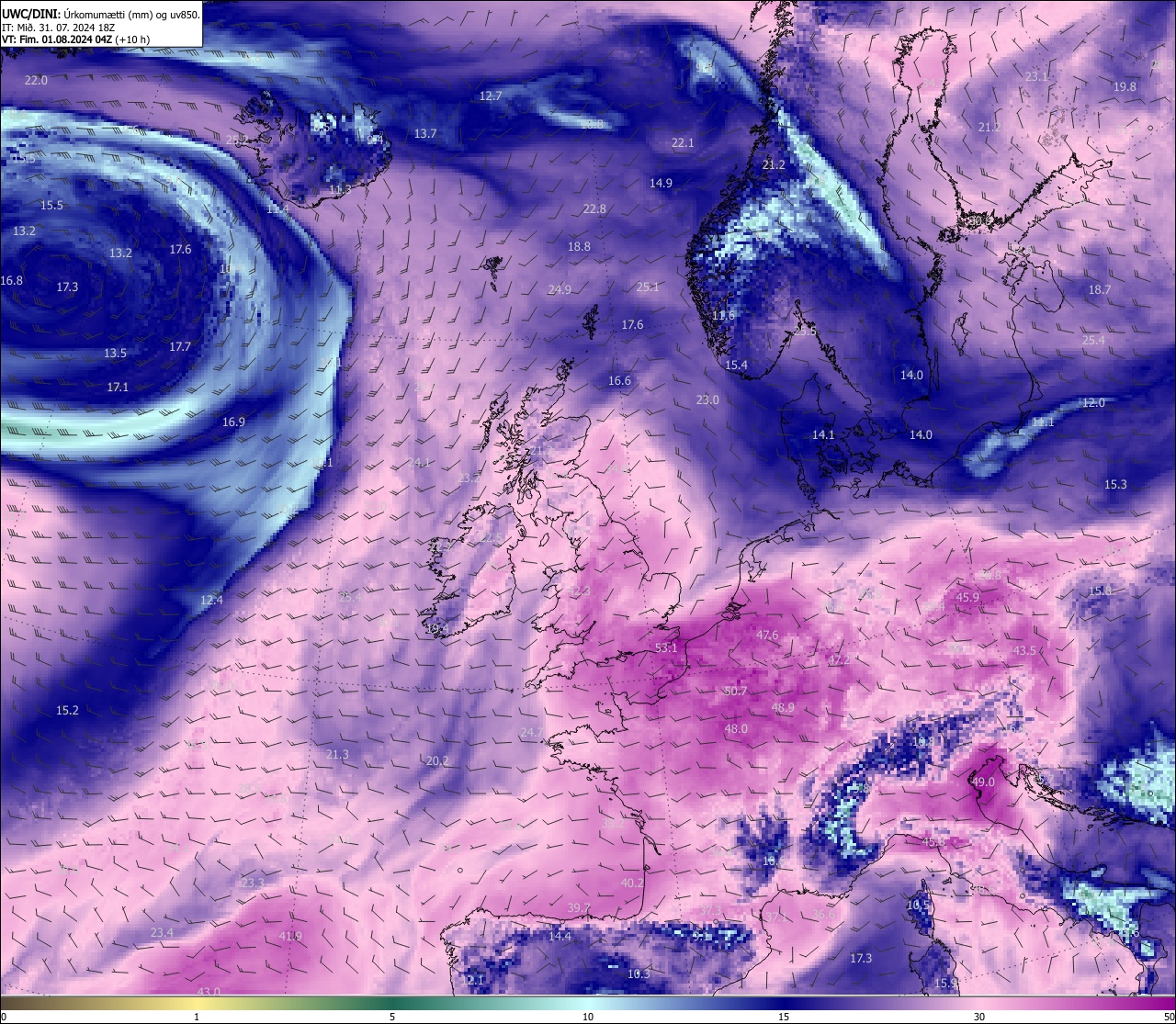This screenshot has width=1176, height=1024.
Task: Click the 50.7 value on the map
Action: click(735, 692)
